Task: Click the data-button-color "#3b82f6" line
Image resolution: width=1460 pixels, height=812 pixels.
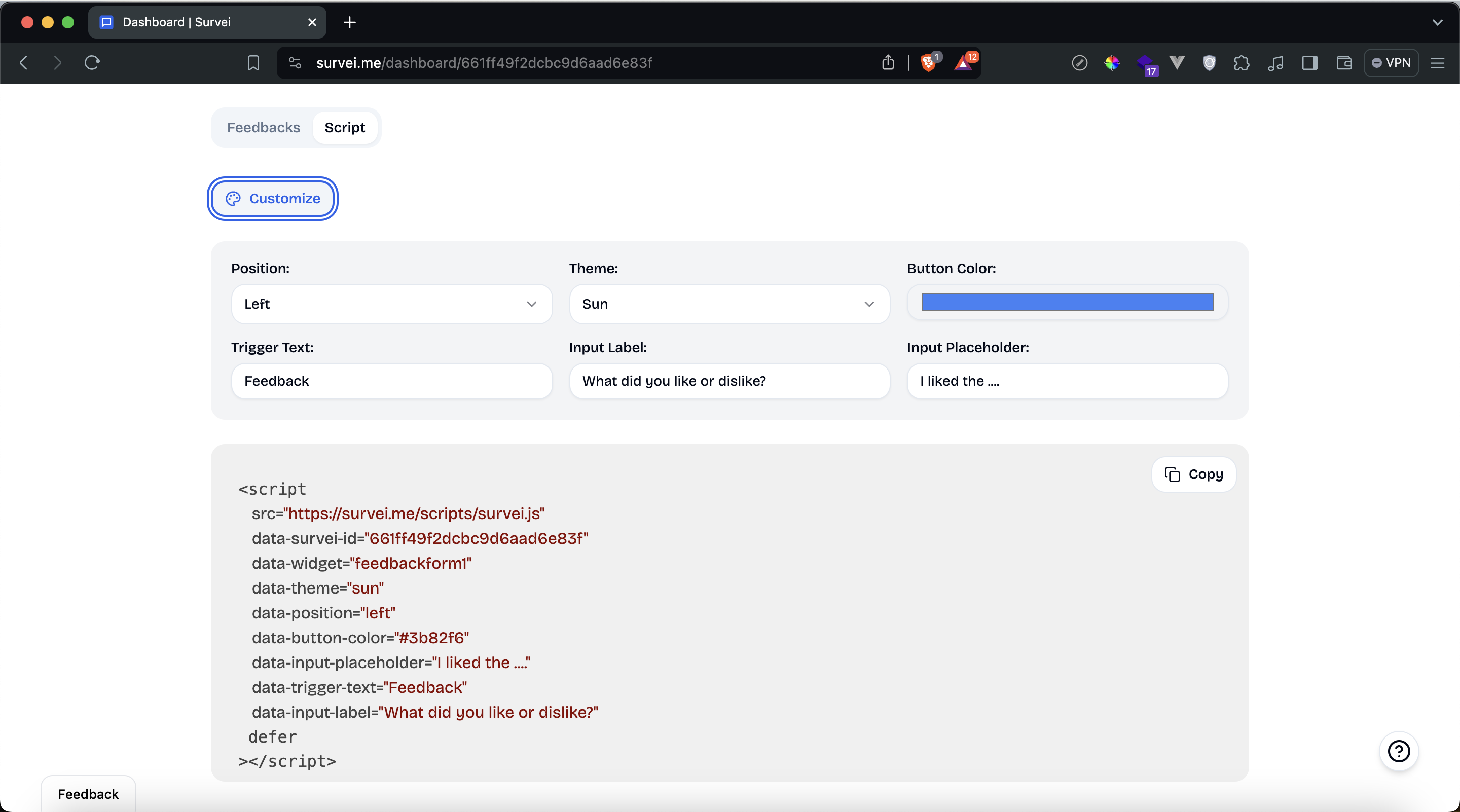Action: click(x=360, y=638)
